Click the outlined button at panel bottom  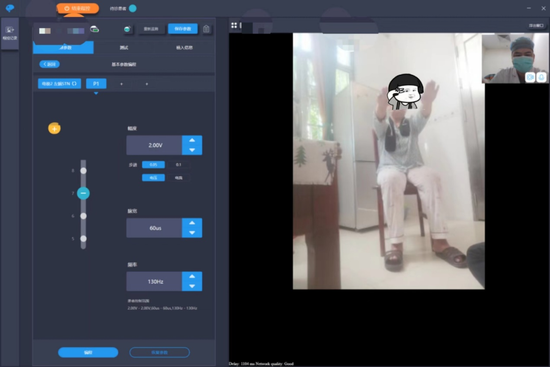click(160, 352)
